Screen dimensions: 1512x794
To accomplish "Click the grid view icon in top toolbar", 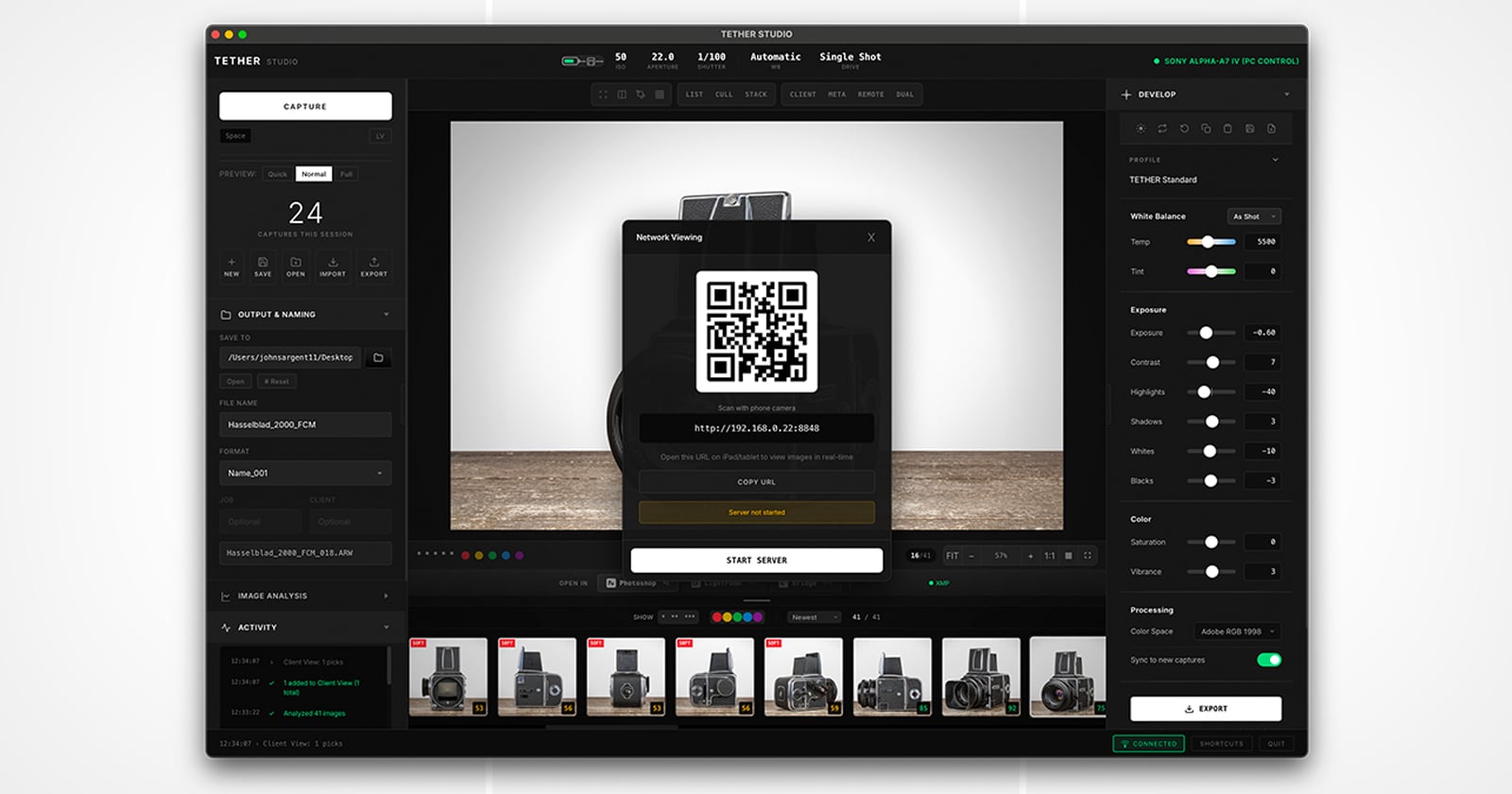I will tap(660, 95).
